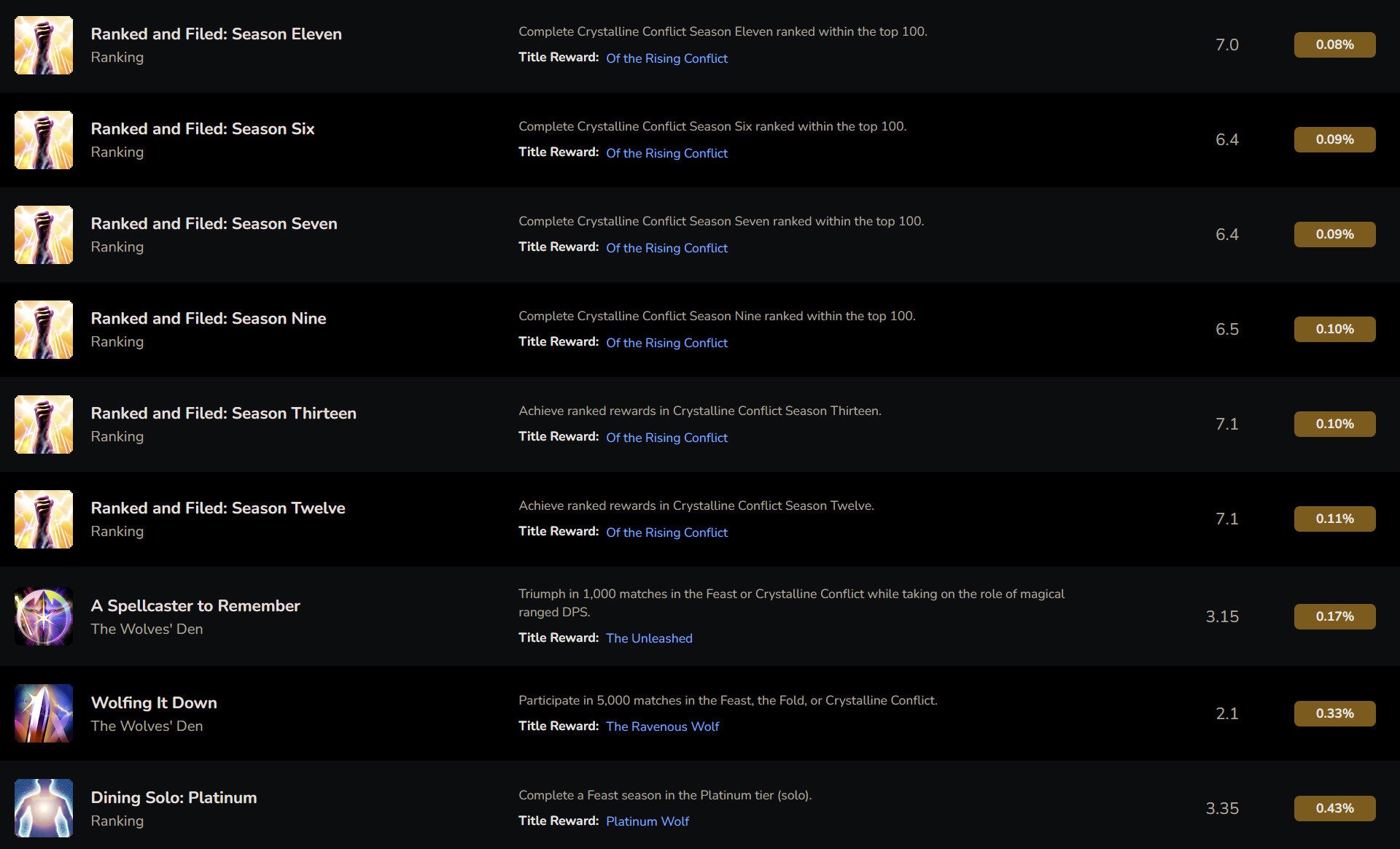Follow the Season Thirteen 'Of the Rising Conflict' link

point(666,438)
